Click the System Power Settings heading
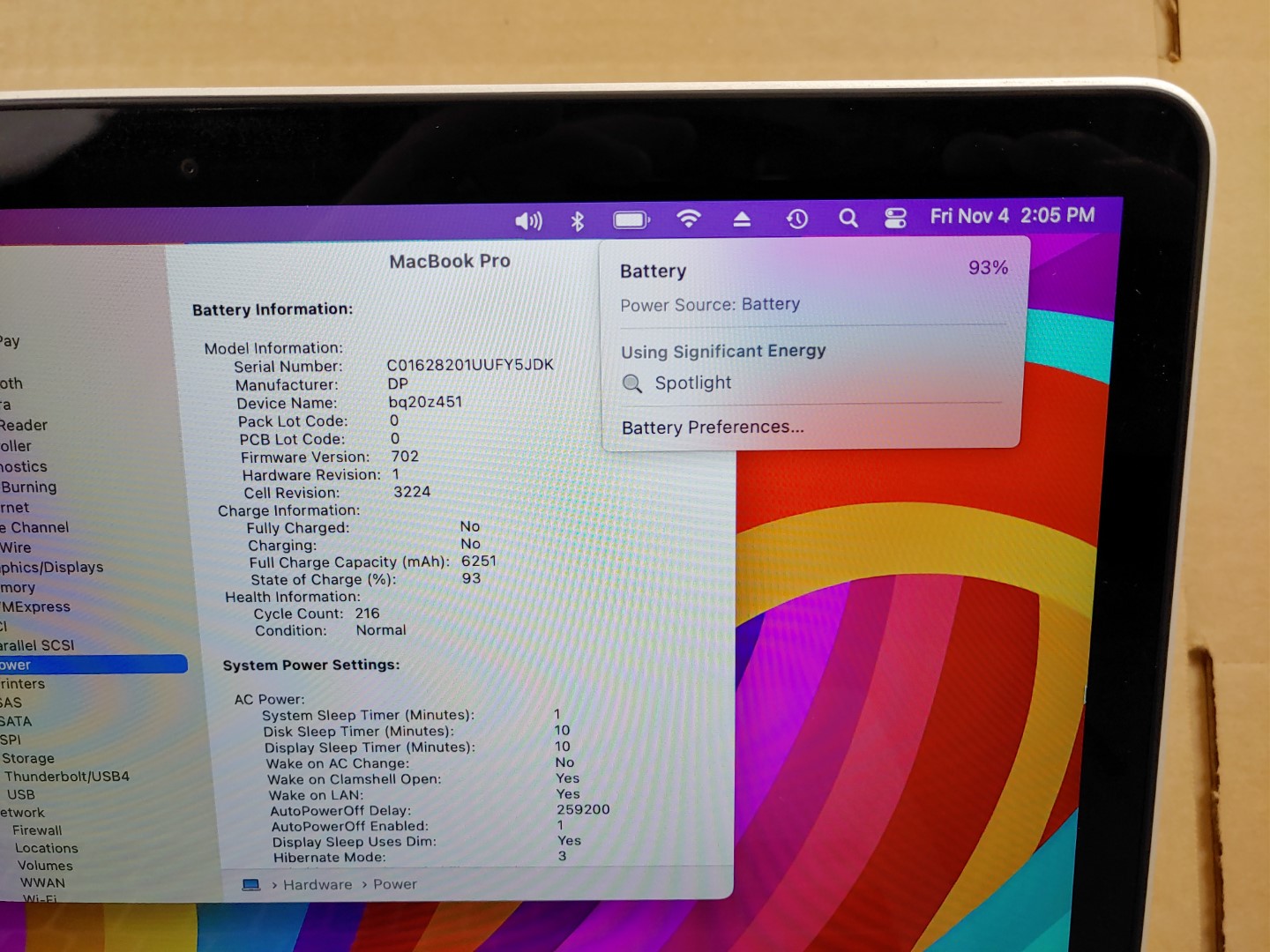This screenshot has width=1270, height=952. (x=311, y=665)
